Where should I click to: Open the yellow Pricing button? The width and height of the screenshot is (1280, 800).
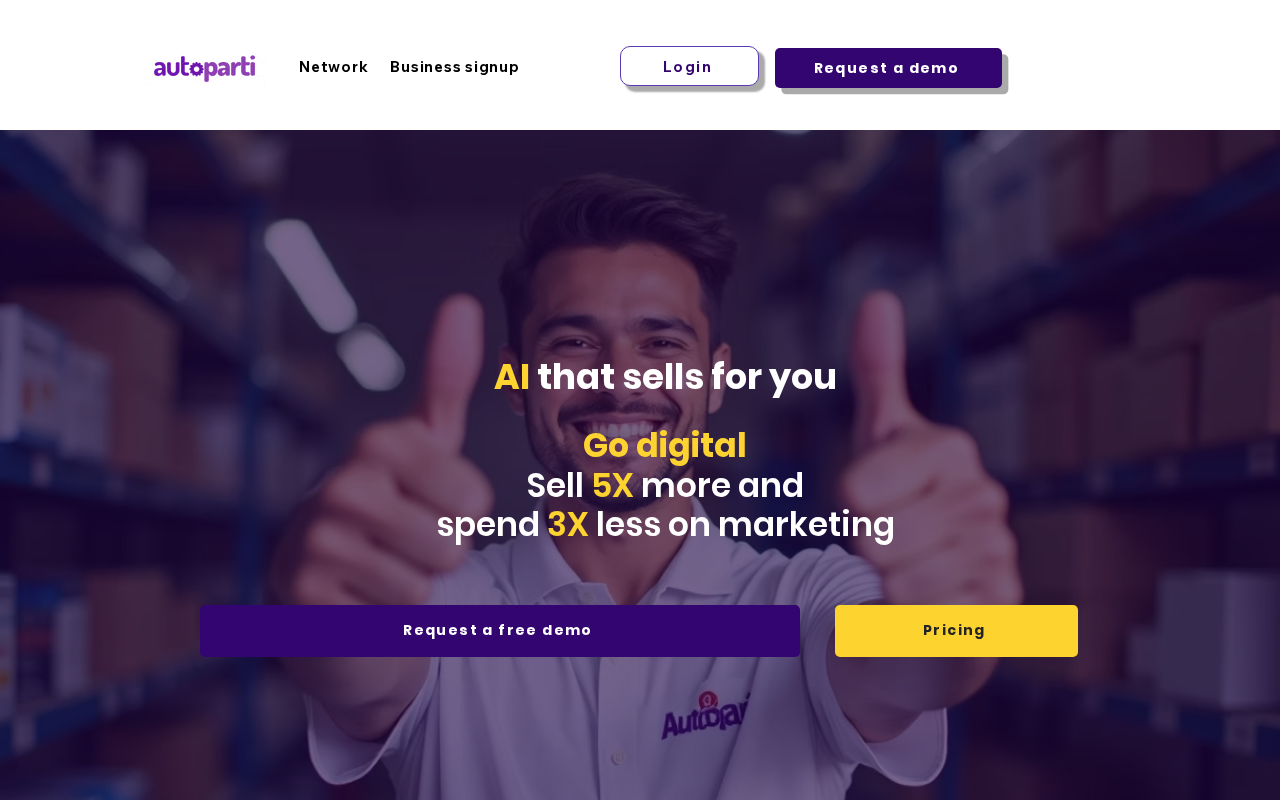tap(956, 631)
